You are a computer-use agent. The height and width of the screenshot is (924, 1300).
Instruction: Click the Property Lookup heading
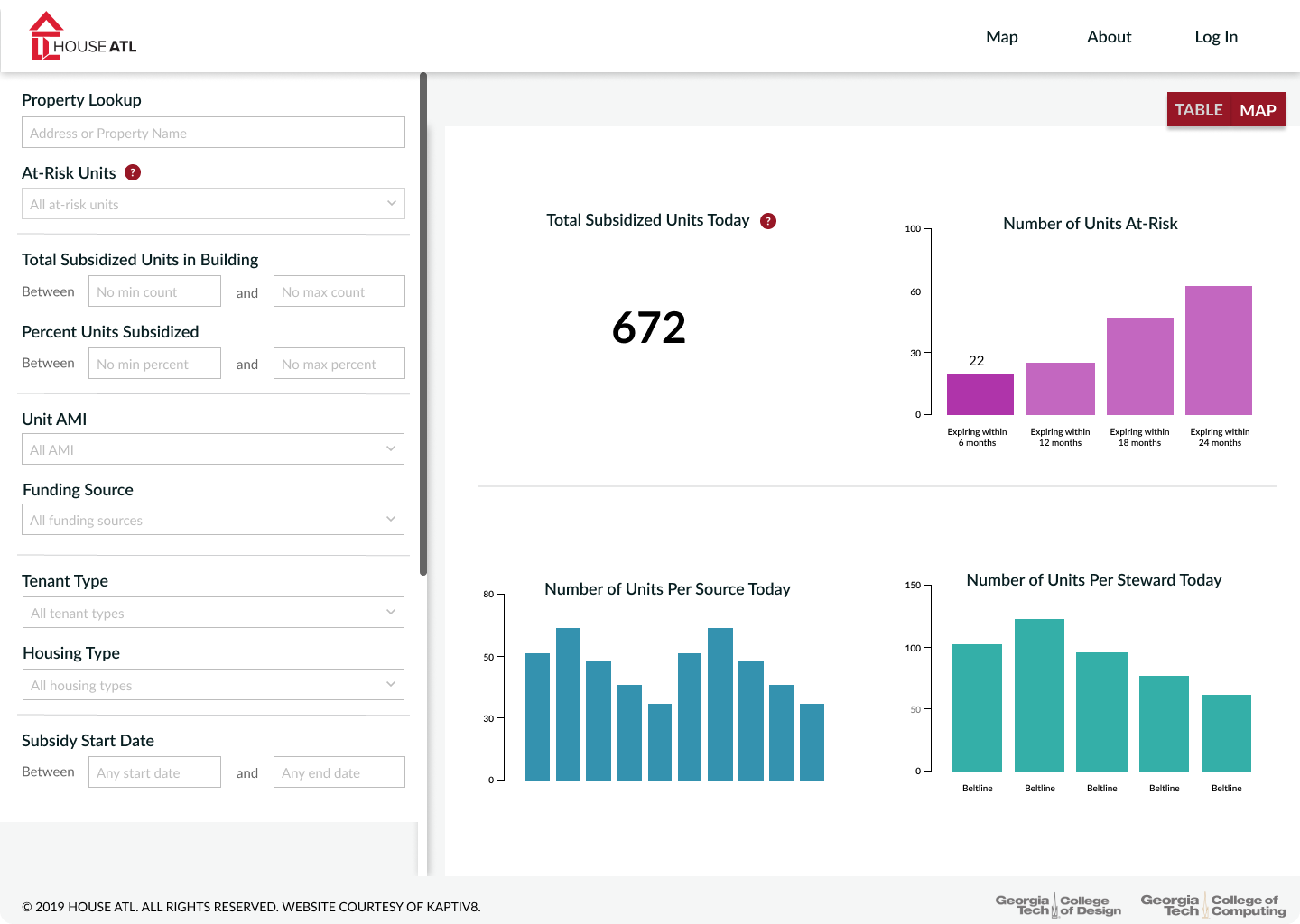tap(81, 100)
